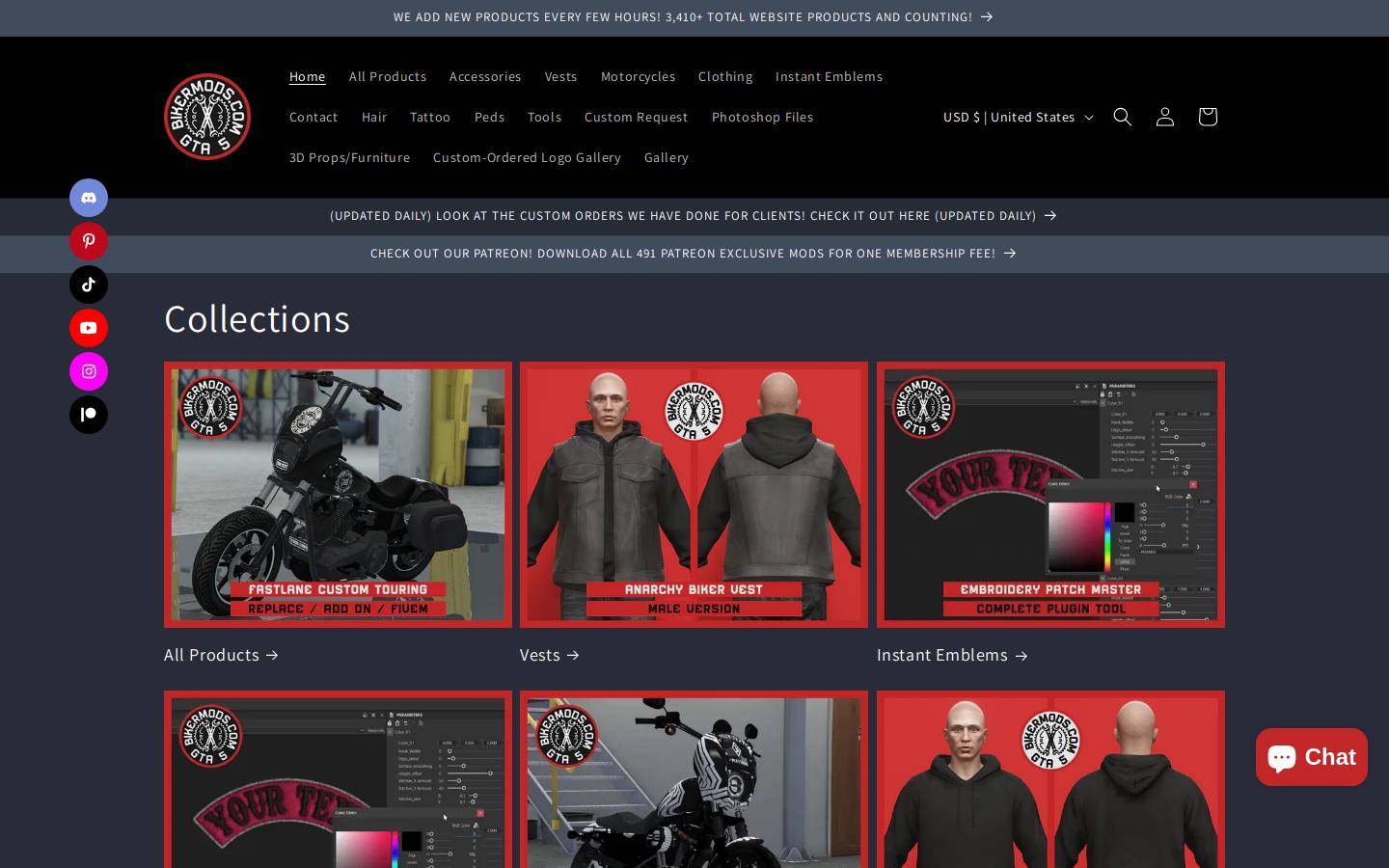
Task: Go to the Home menu item
Action: click(308, 76)
